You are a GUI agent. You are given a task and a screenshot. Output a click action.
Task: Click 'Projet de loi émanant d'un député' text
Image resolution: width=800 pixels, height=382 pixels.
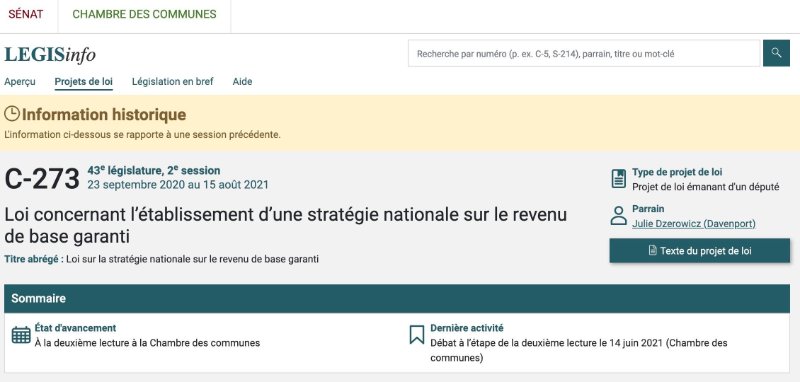click(706, 187)
